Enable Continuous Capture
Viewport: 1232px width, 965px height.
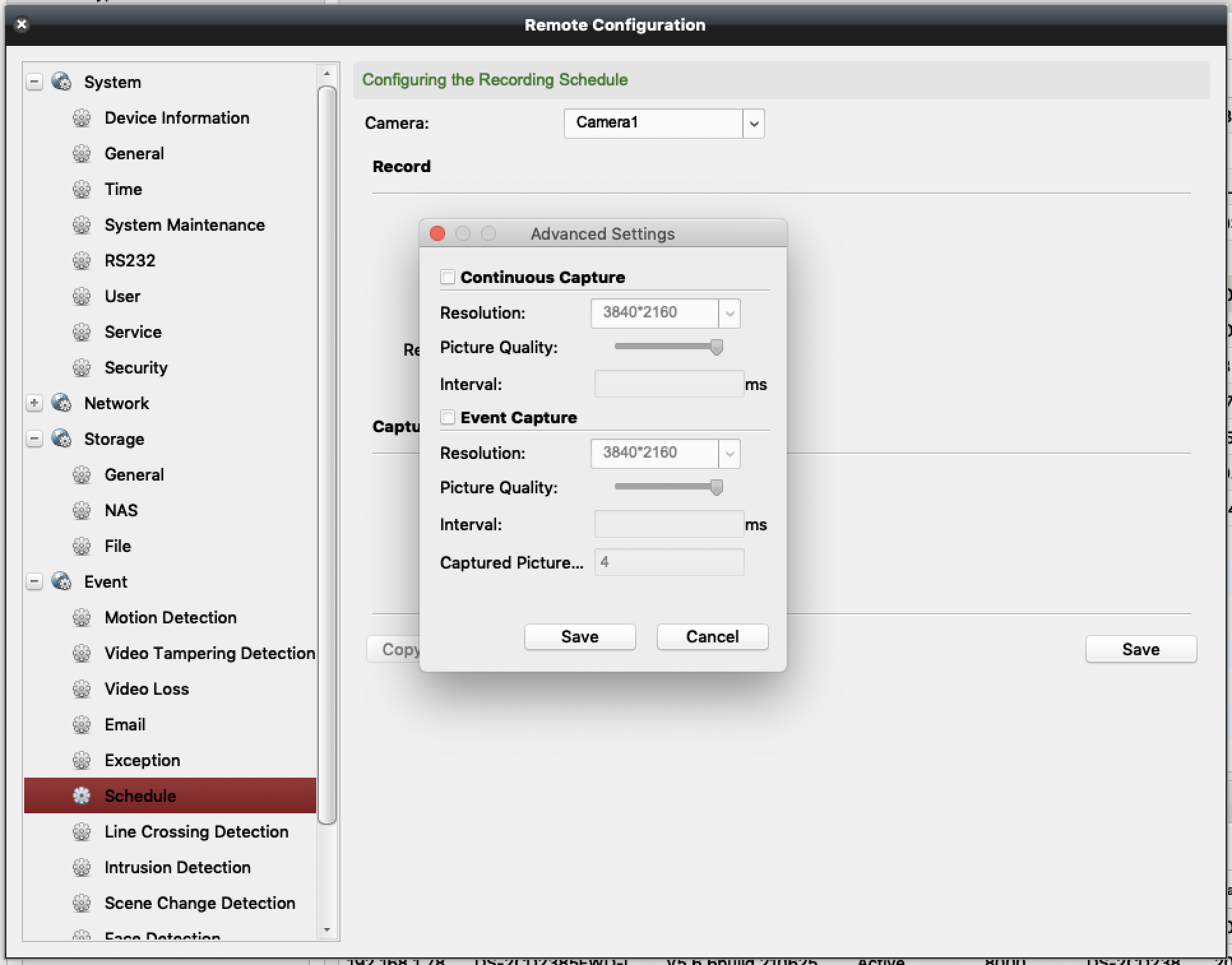pos(448,277)
